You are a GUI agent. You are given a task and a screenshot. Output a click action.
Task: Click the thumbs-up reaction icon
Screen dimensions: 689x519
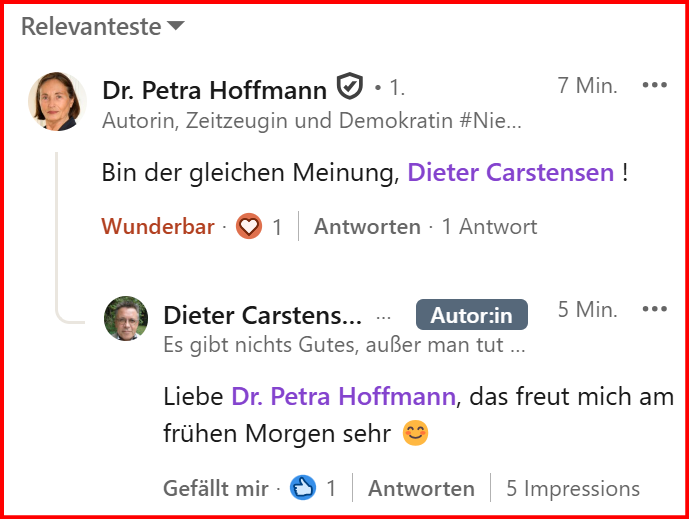click(x=303, y=489)
